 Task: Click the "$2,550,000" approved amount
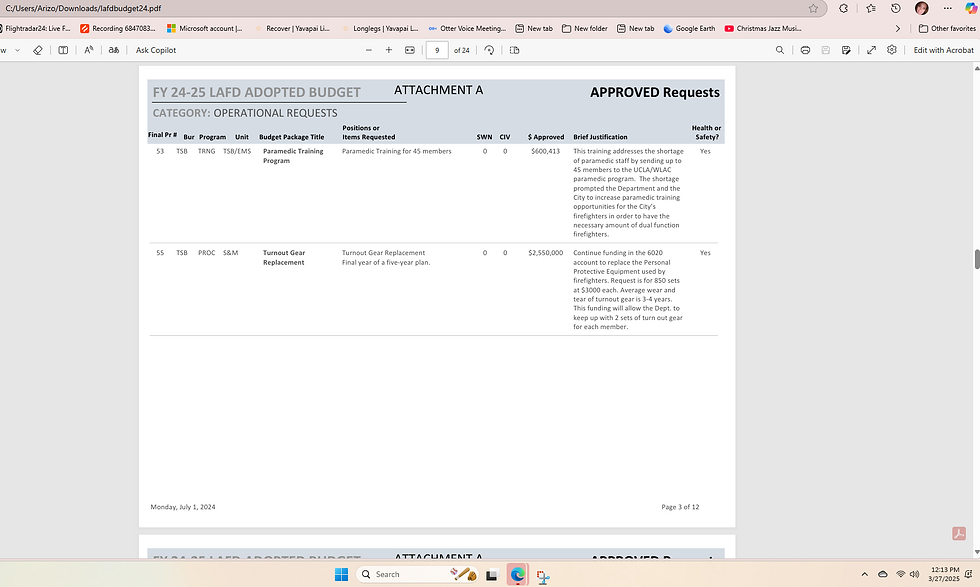coord(546,253)
